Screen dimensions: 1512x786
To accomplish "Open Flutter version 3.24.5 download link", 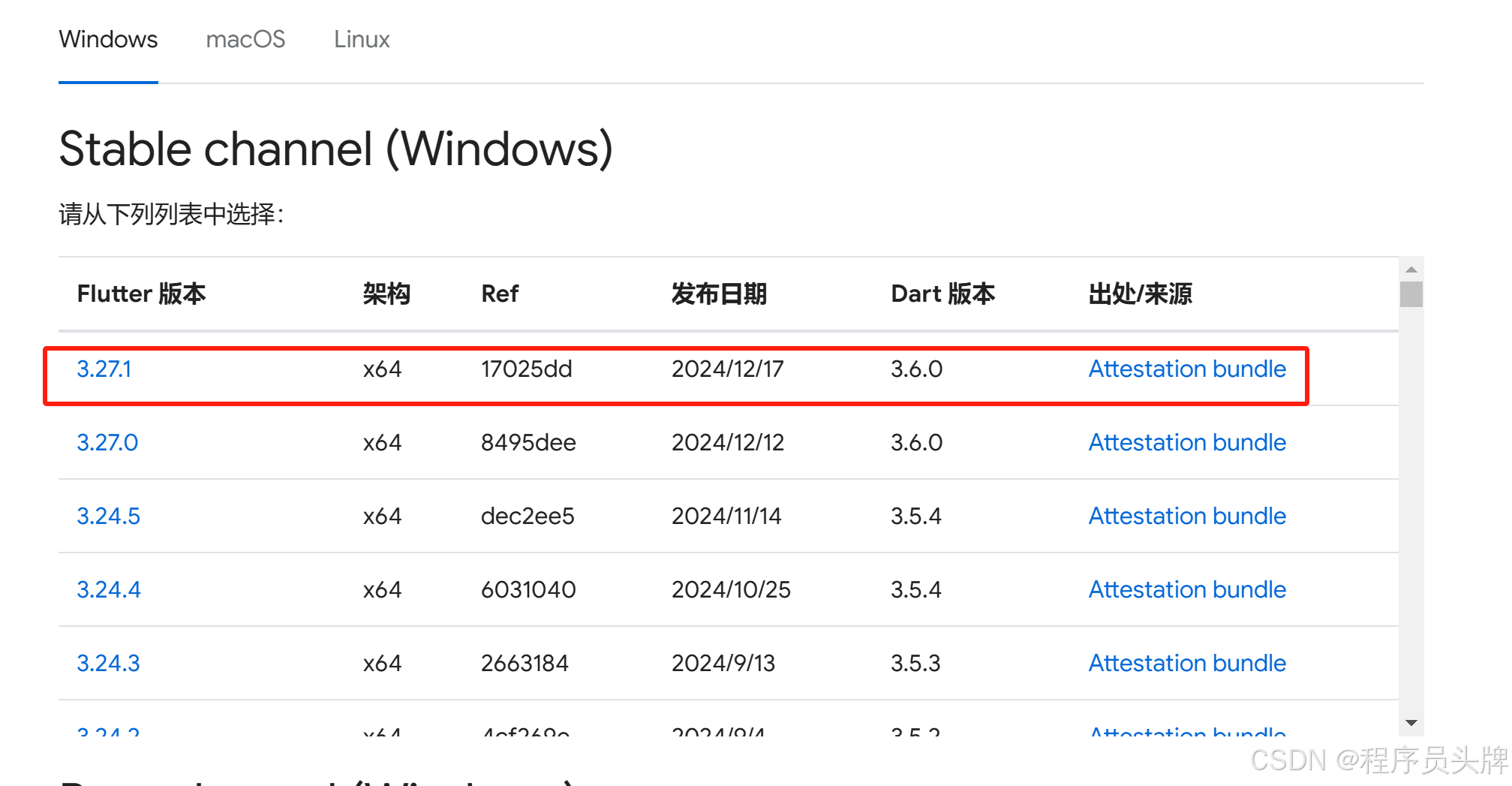I will pos(108,516).
